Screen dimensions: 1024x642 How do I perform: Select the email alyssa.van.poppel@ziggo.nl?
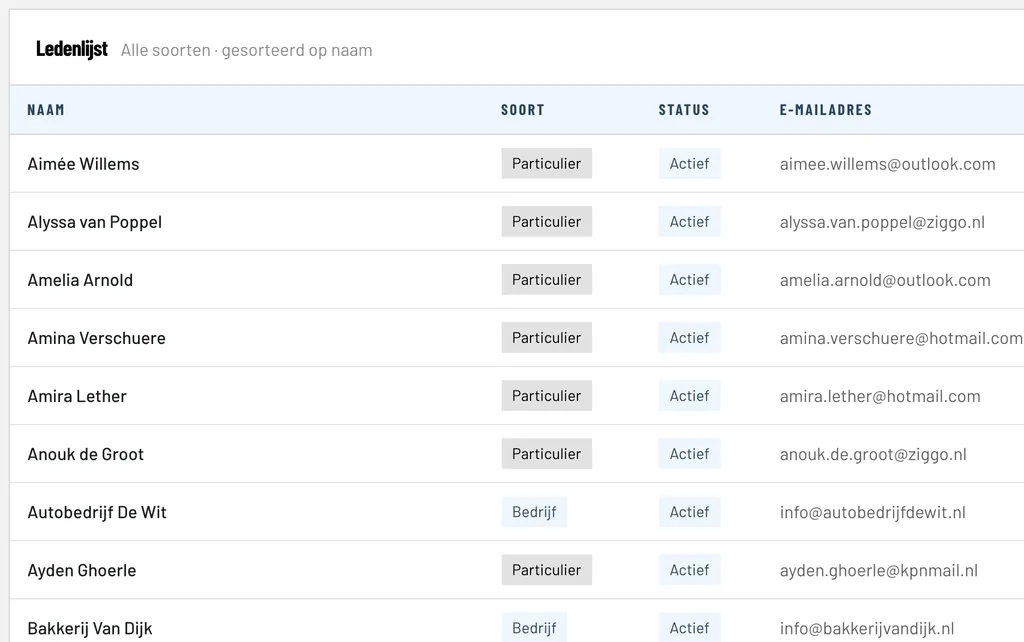(882, 222)
